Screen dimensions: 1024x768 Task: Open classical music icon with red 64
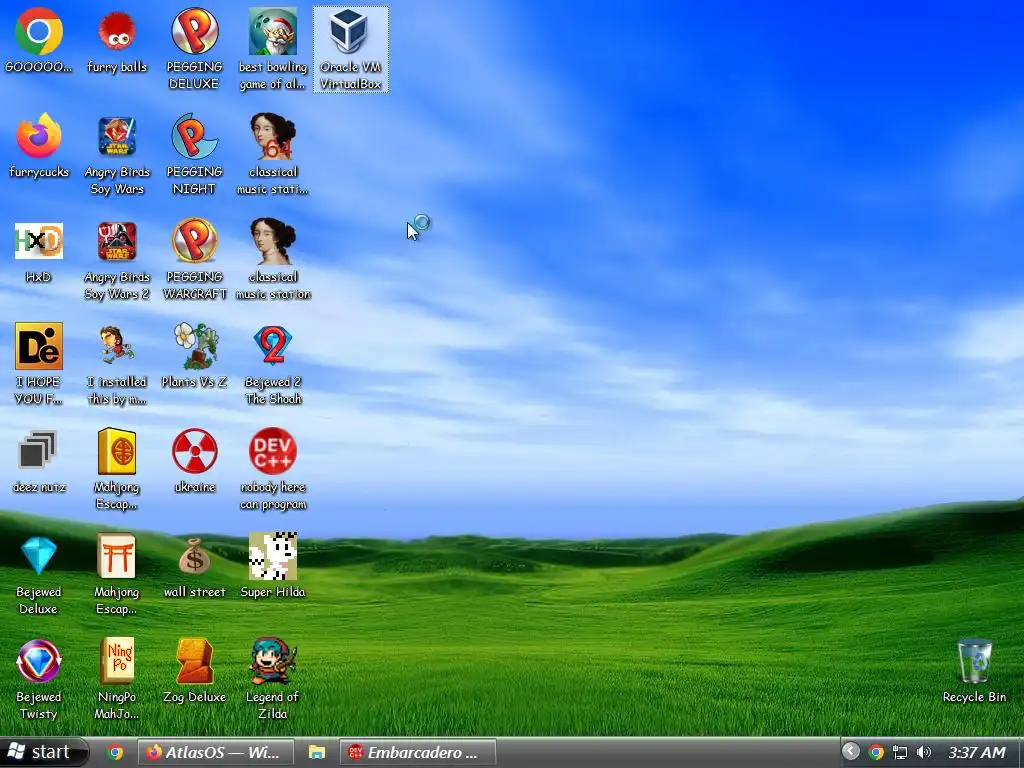click(x=272, y=136)
